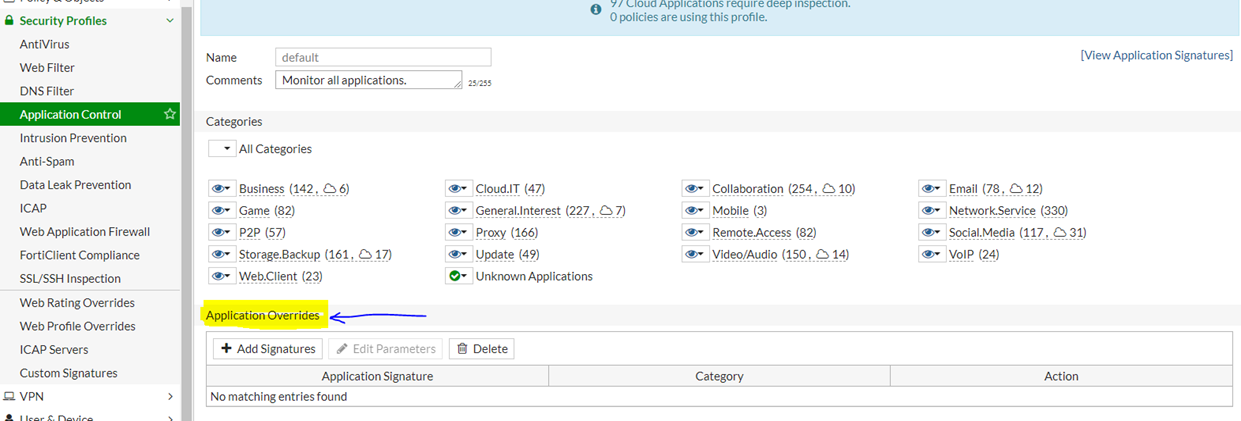Image resolution: width=1241 pixels, height=421 pixels.
Task: Toggle monitor eye for Video/Audio category
Action: pos(695,255)
